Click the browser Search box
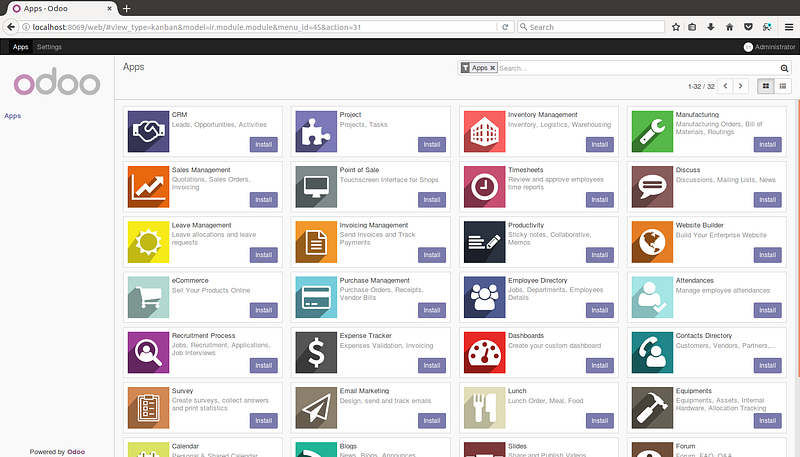 [591, 27]
